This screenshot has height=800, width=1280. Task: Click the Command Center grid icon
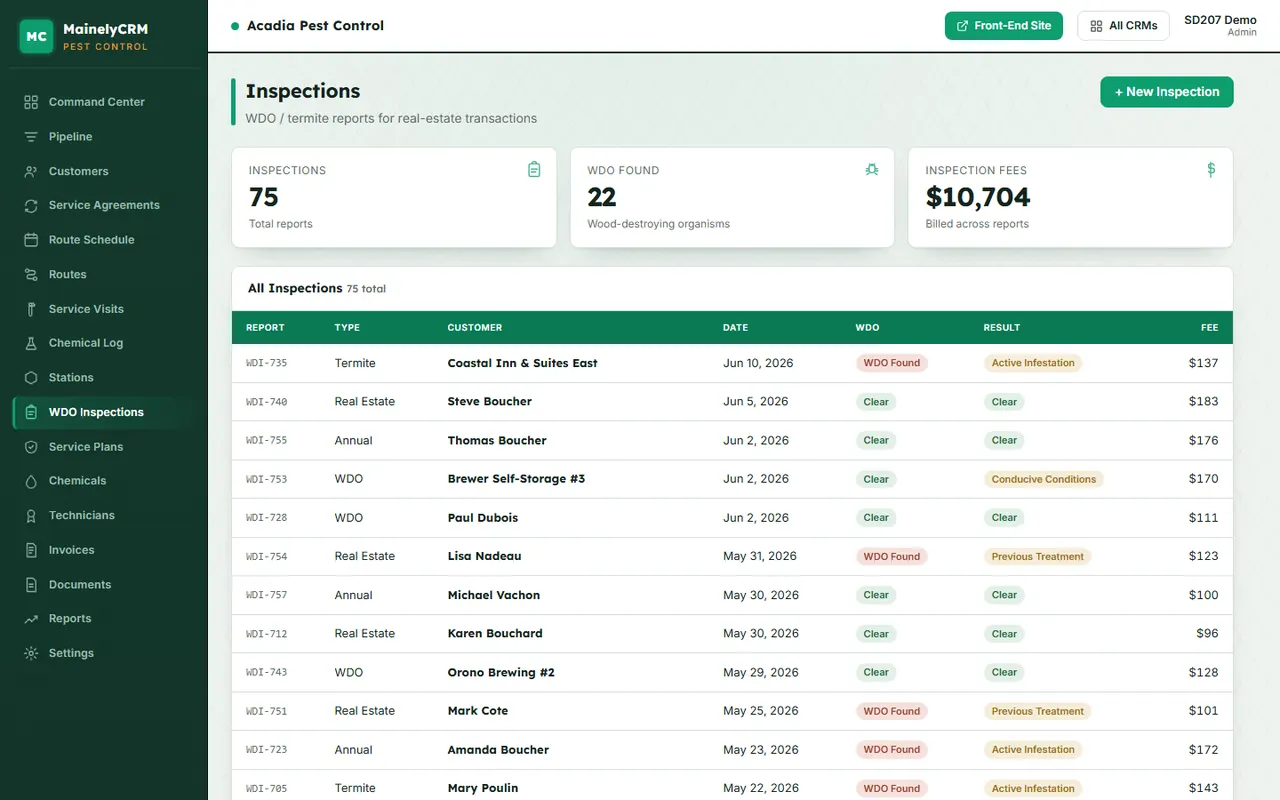tap(31, 102)
